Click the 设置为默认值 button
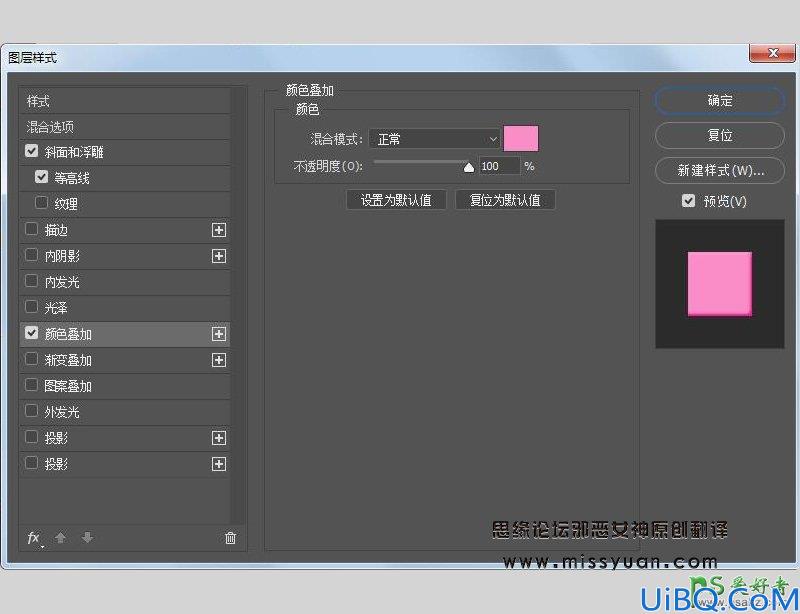Viewport: 800px width, 614px height. 396,200
